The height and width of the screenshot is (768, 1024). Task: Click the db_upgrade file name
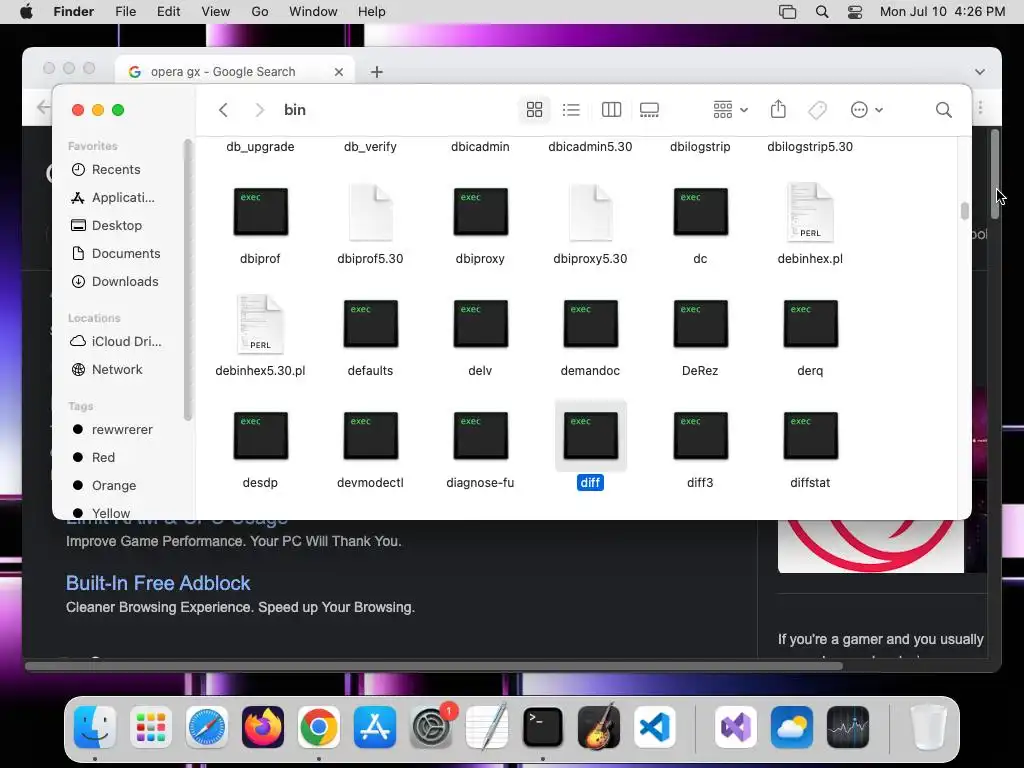click(261, 147)
